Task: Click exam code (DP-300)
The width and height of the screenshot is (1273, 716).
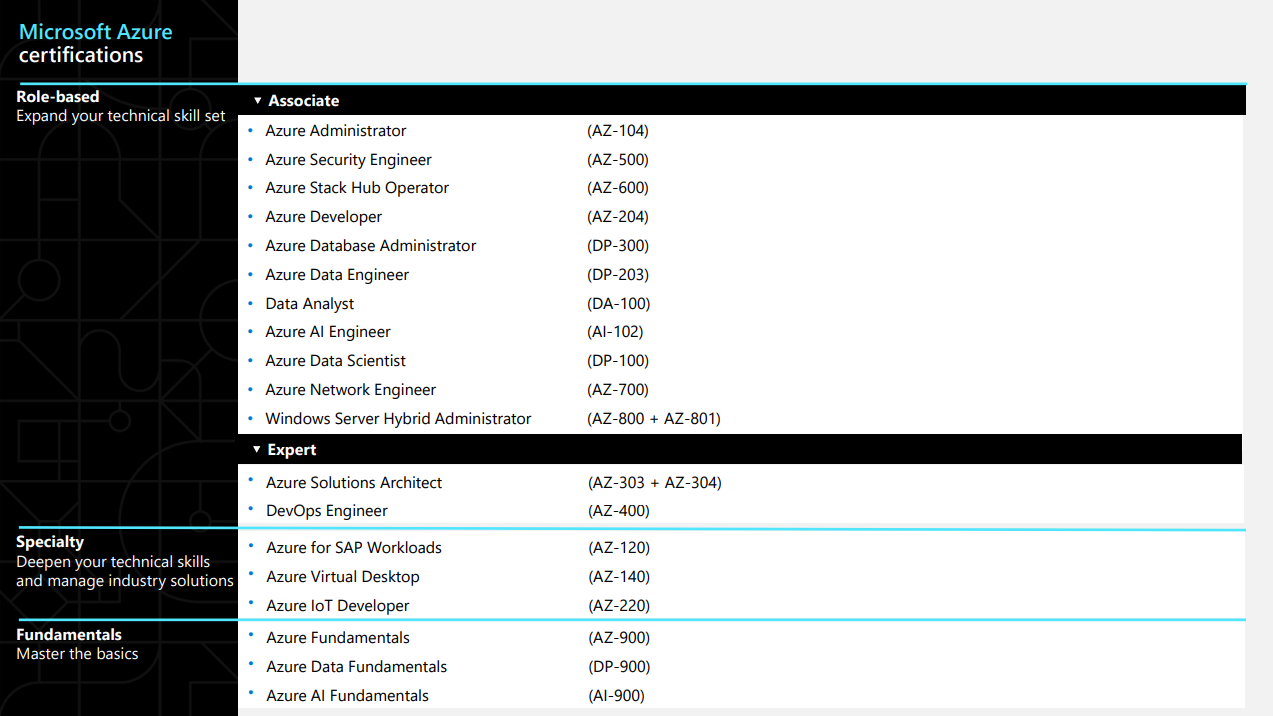Action: coord(618,246)
